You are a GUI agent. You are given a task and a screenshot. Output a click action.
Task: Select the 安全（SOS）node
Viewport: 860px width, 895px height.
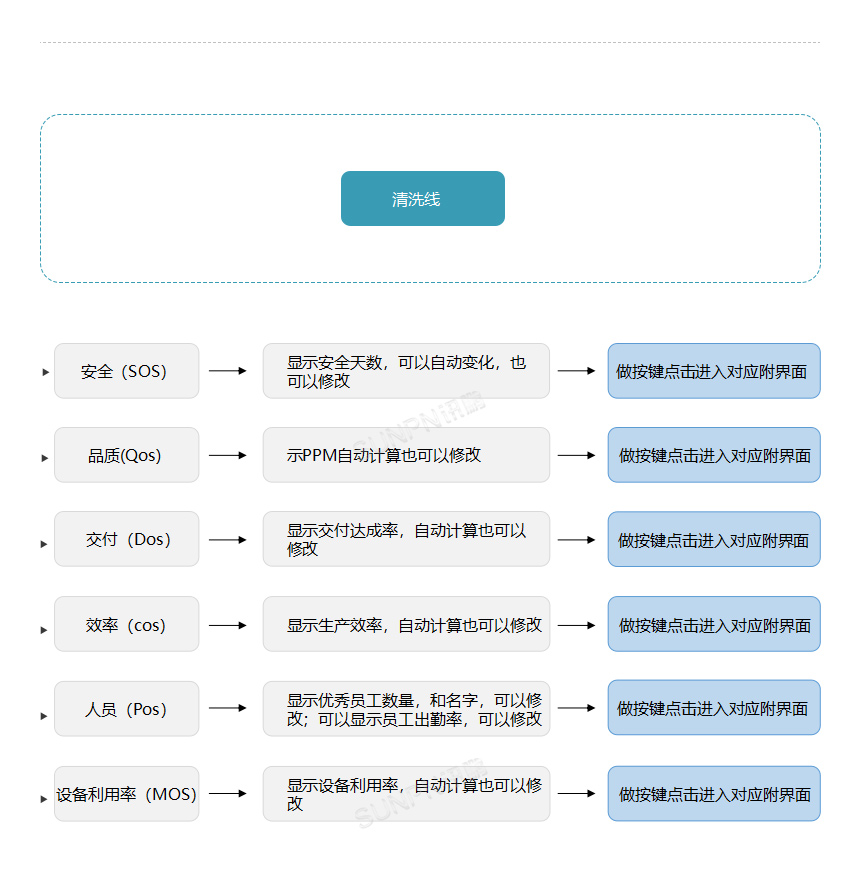(x=126, y=370)
